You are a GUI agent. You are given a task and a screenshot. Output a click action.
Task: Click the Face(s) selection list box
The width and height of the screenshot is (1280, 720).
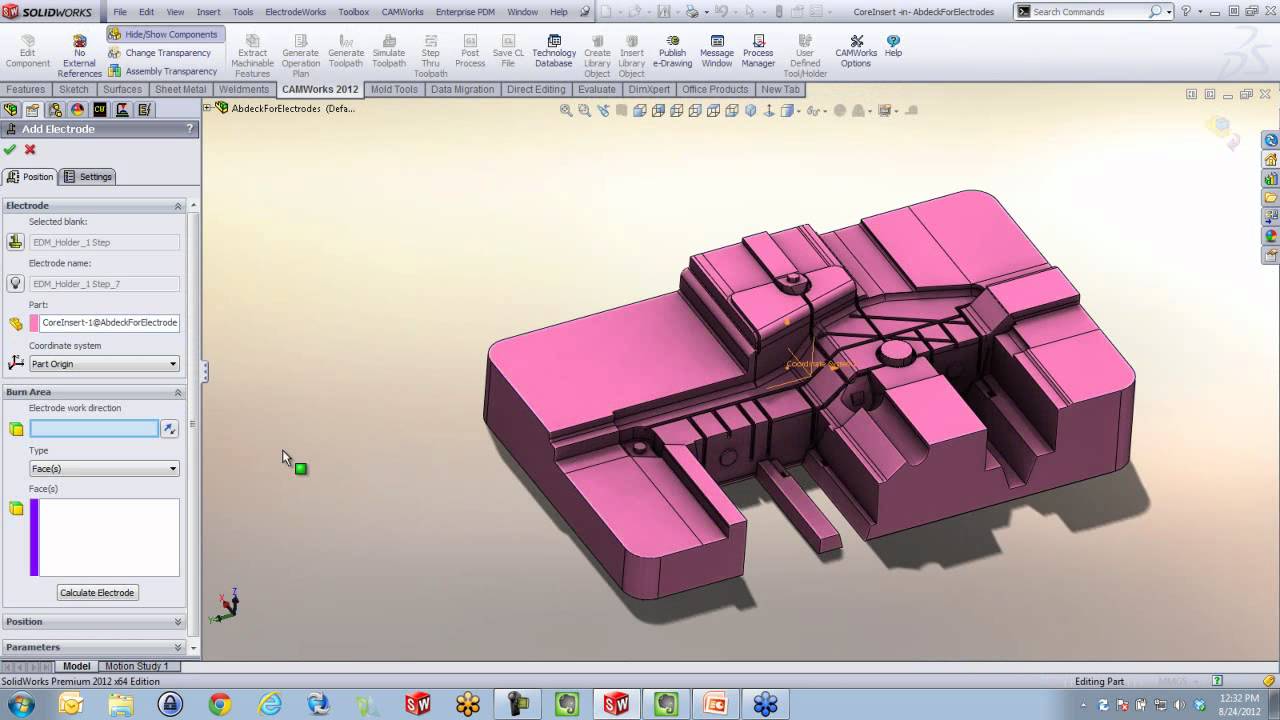pyautogui.click(x=105, y=538)
